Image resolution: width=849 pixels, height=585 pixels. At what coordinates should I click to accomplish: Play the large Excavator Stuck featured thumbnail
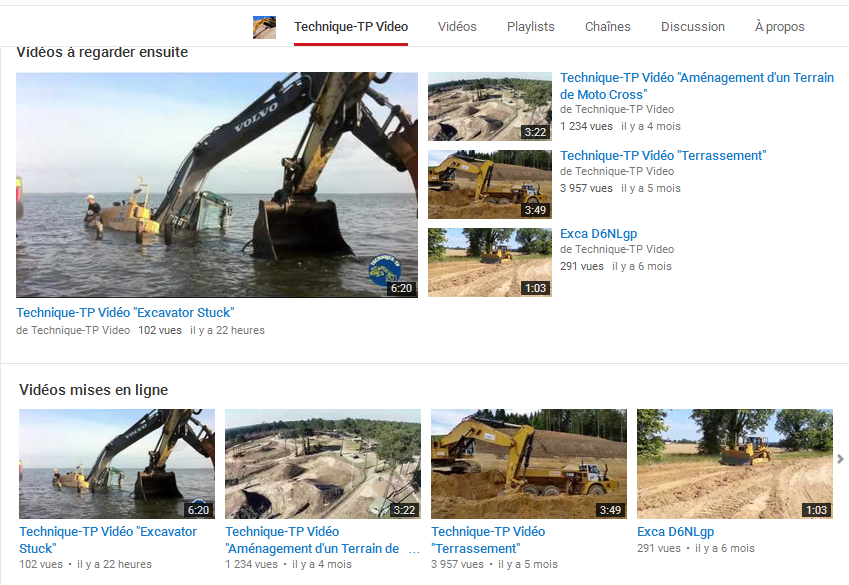point(217,185)
